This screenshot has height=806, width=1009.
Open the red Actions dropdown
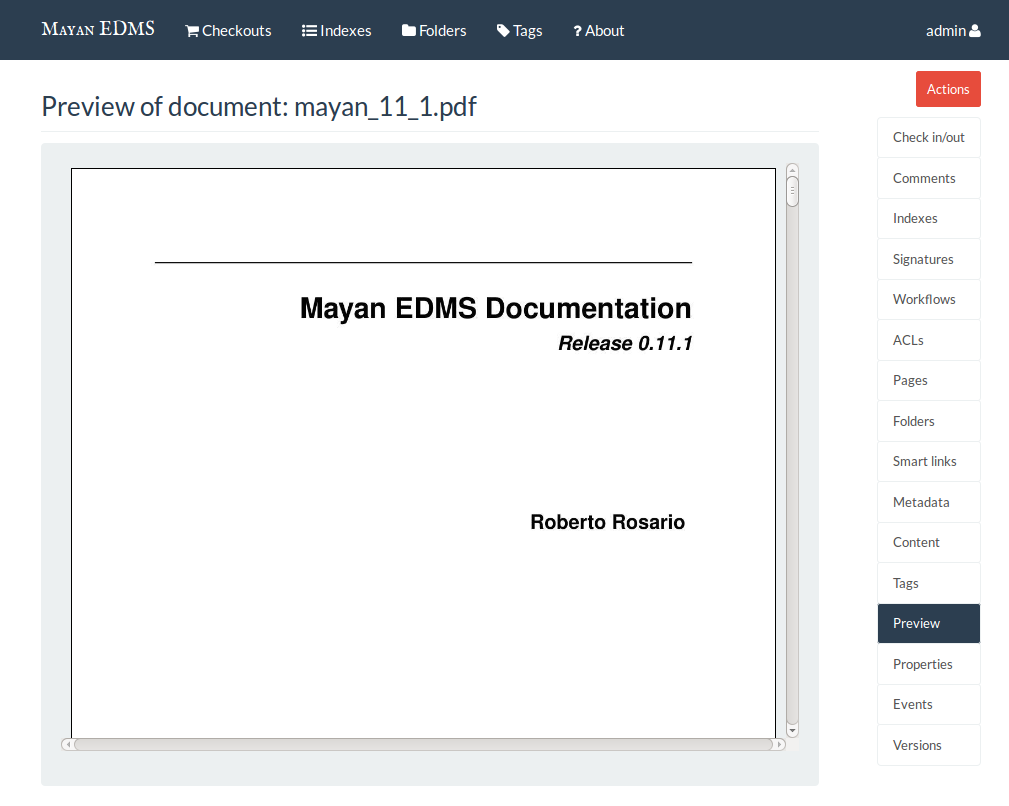click(948, 89)
